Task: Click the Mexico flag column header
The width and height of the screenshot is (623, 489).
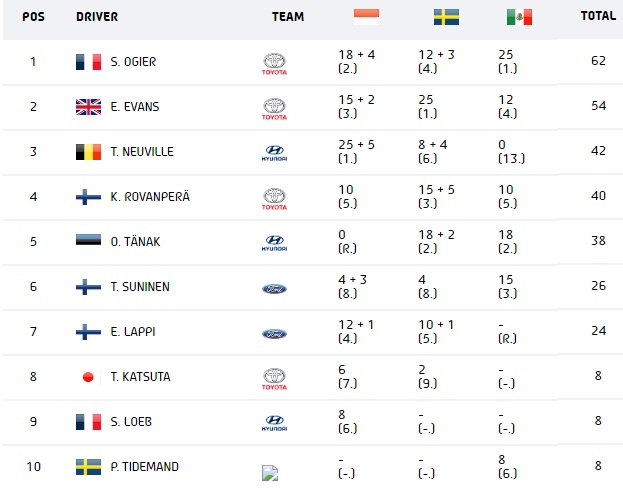Action: coord(519,17)
